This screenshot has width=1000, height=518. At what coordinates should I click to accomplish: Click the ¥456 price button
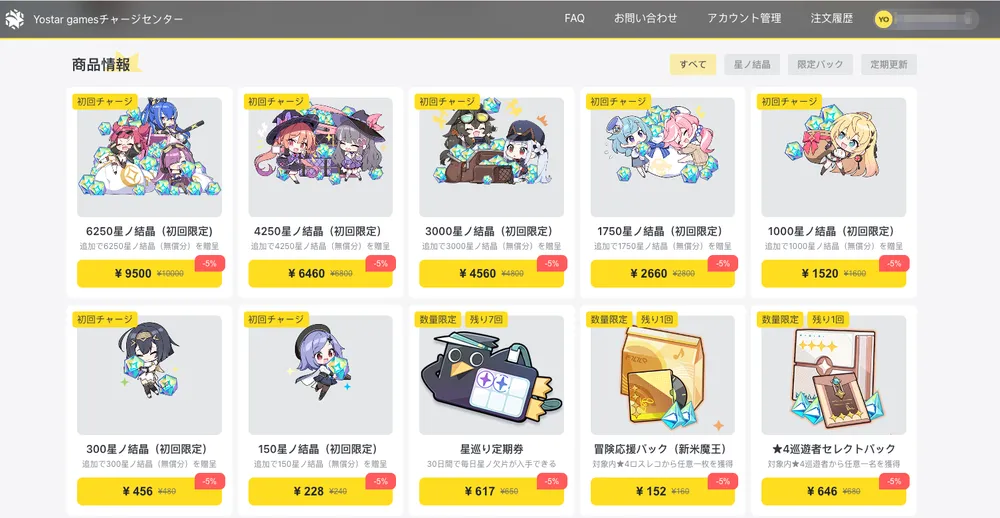(149, 491)
